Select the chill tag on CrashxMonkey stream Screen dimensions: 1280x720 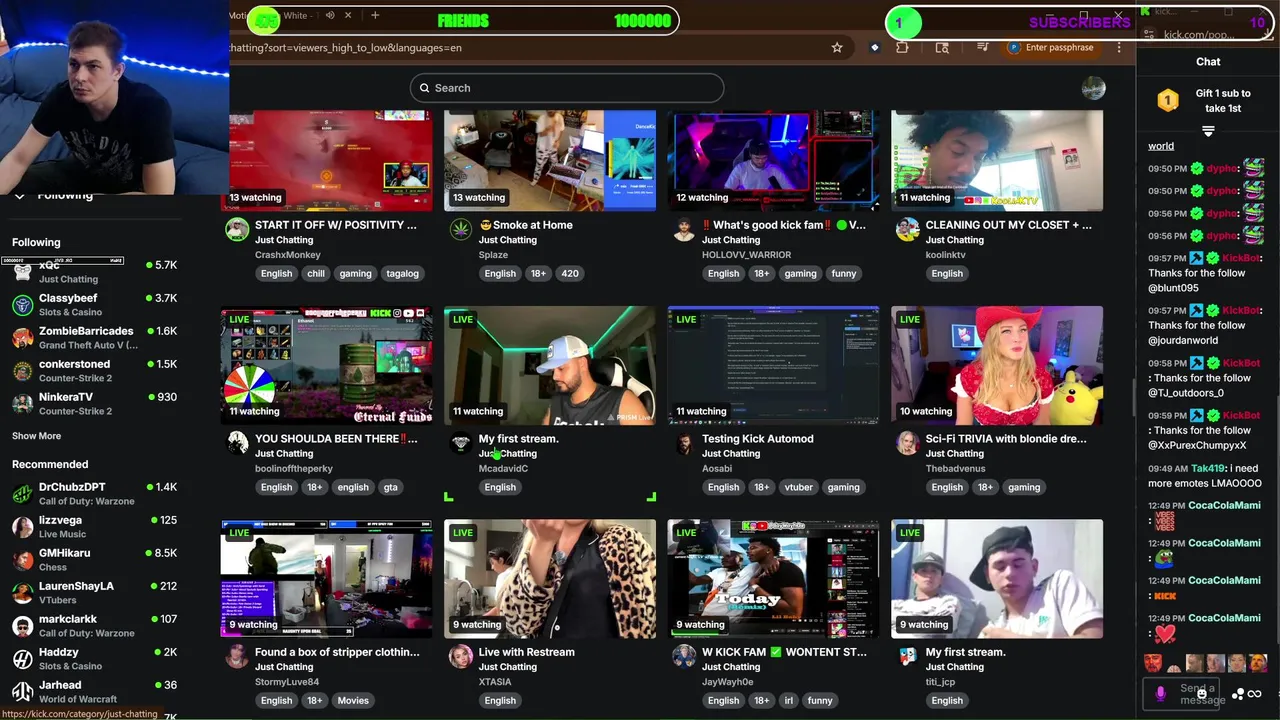(316, 273)
